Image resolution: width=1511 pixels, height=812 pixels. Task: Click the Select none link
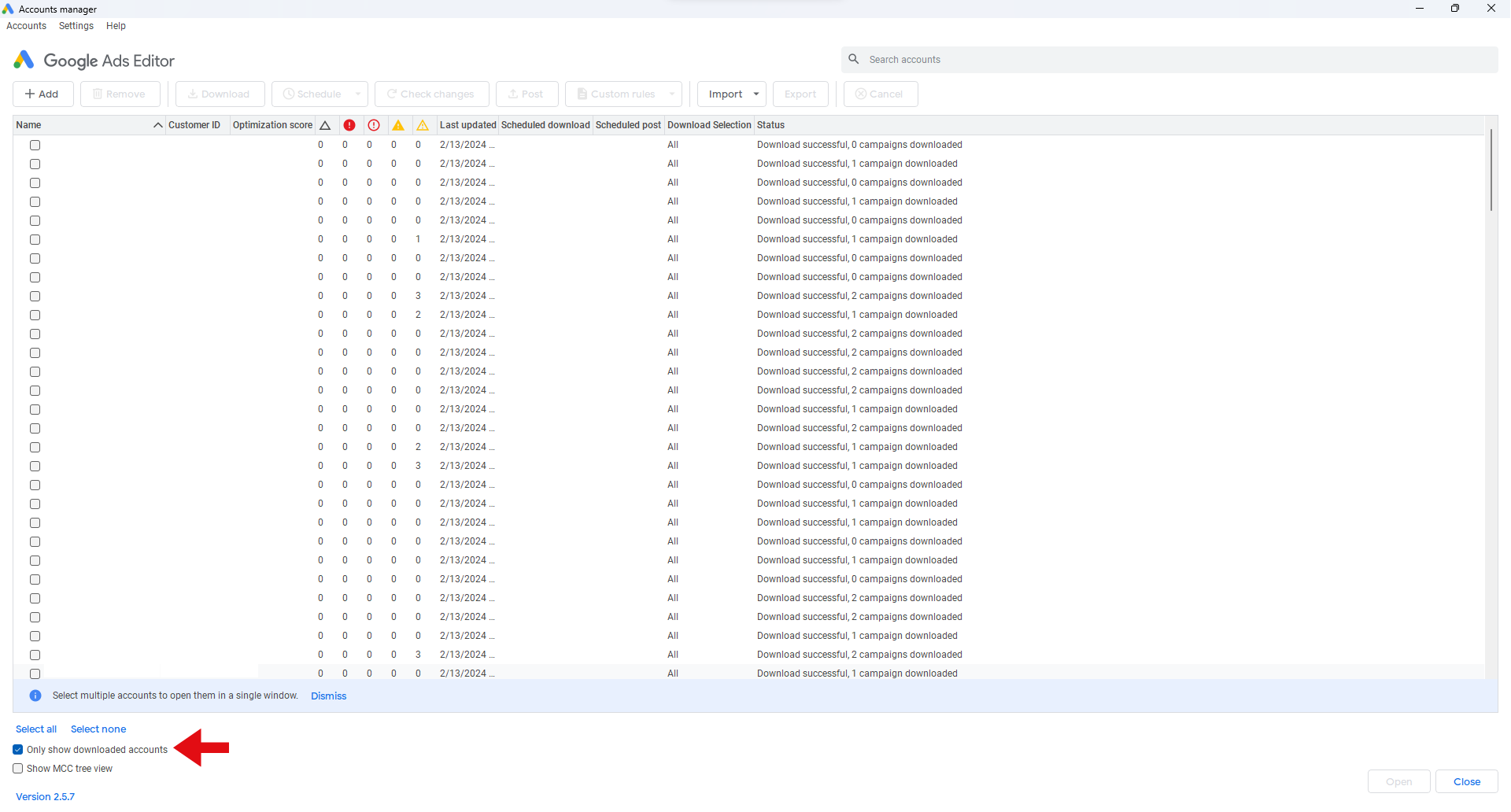[x=98, y=729]
